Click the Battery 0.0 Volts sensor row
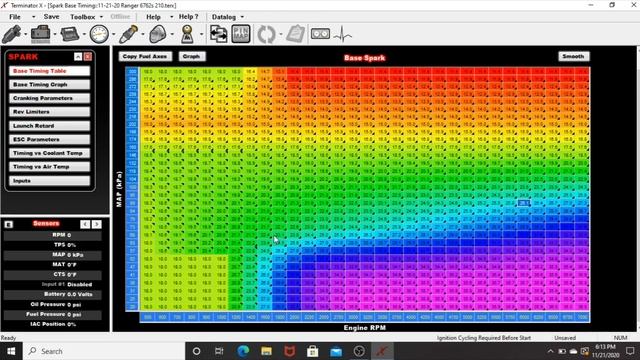This screenshot has width=640, height=360. 53,294
